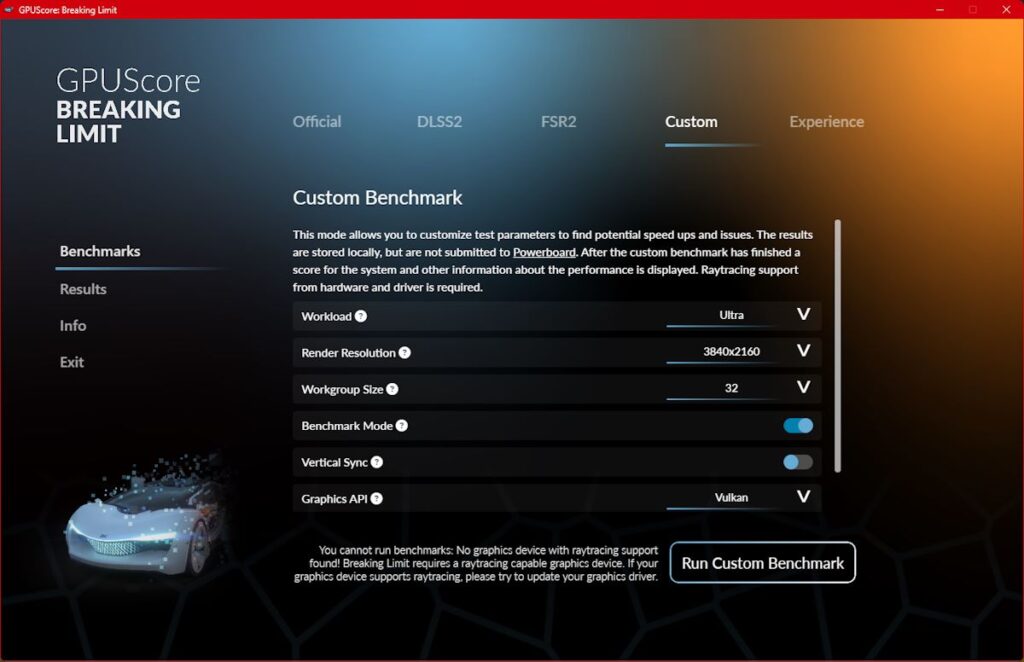Expand the Render Resolution 3840x2160 dropdown
Screen dimensions: 1024x662
743,353
